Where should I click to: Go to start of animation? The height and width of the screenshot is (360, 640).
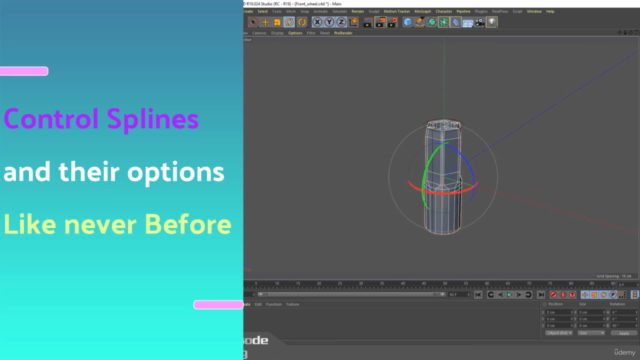click(478, 295)
